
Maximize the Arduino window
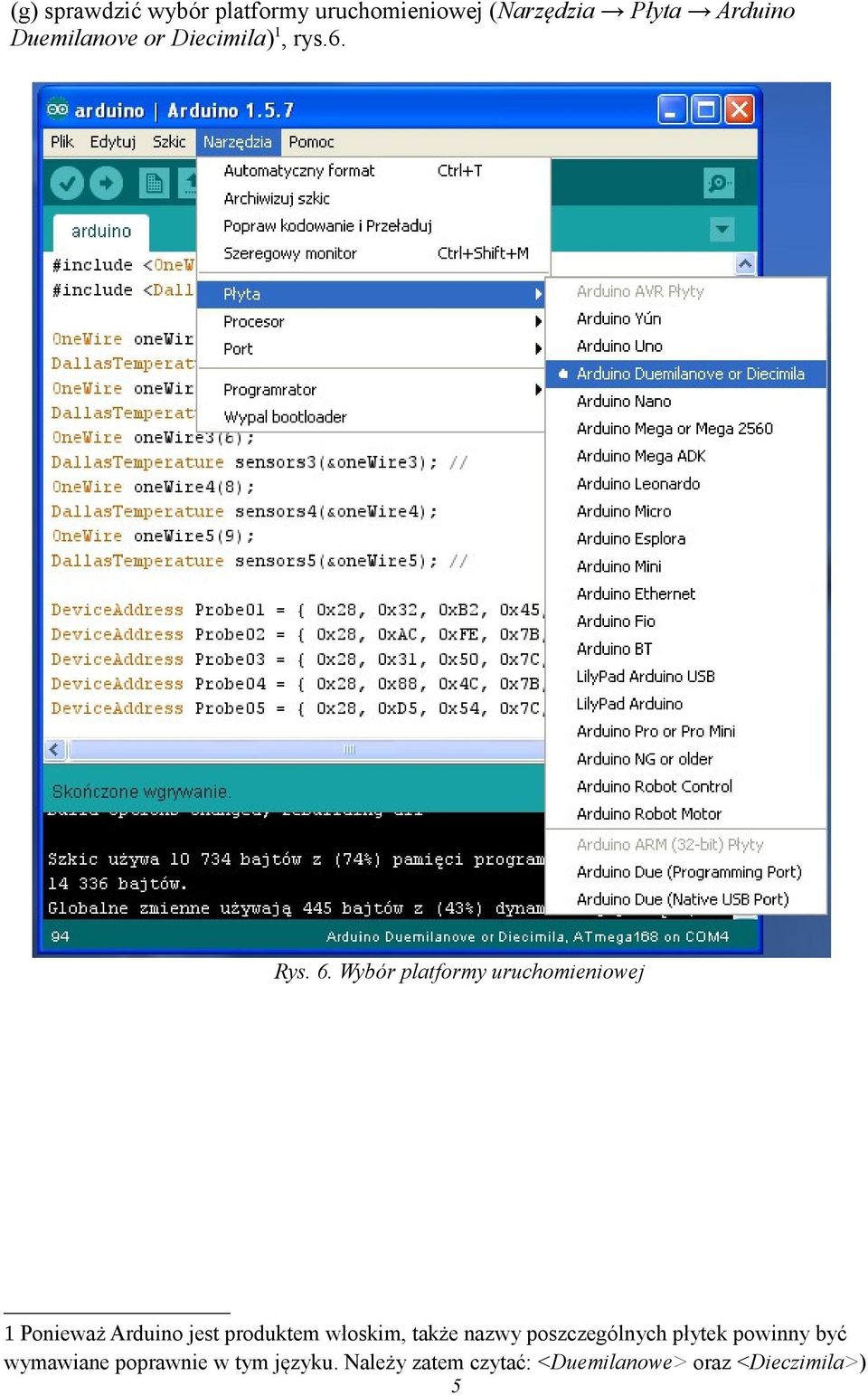coord(705,110)
